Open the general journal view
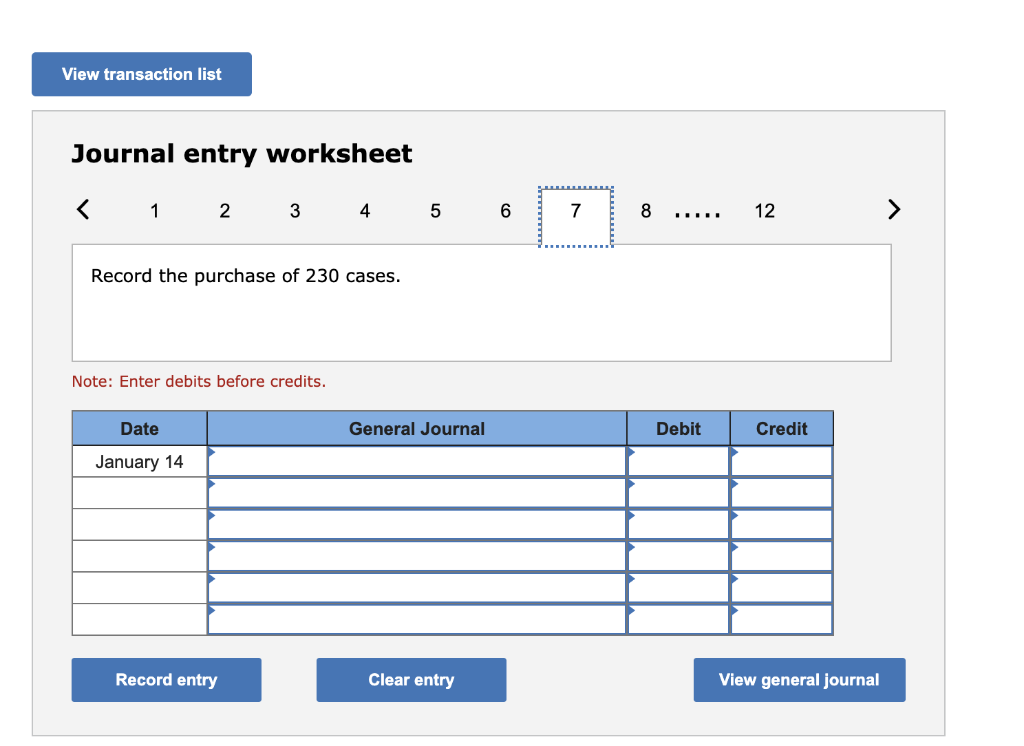The height and width of the screenshot is (746, 1024). pos(799,679)
